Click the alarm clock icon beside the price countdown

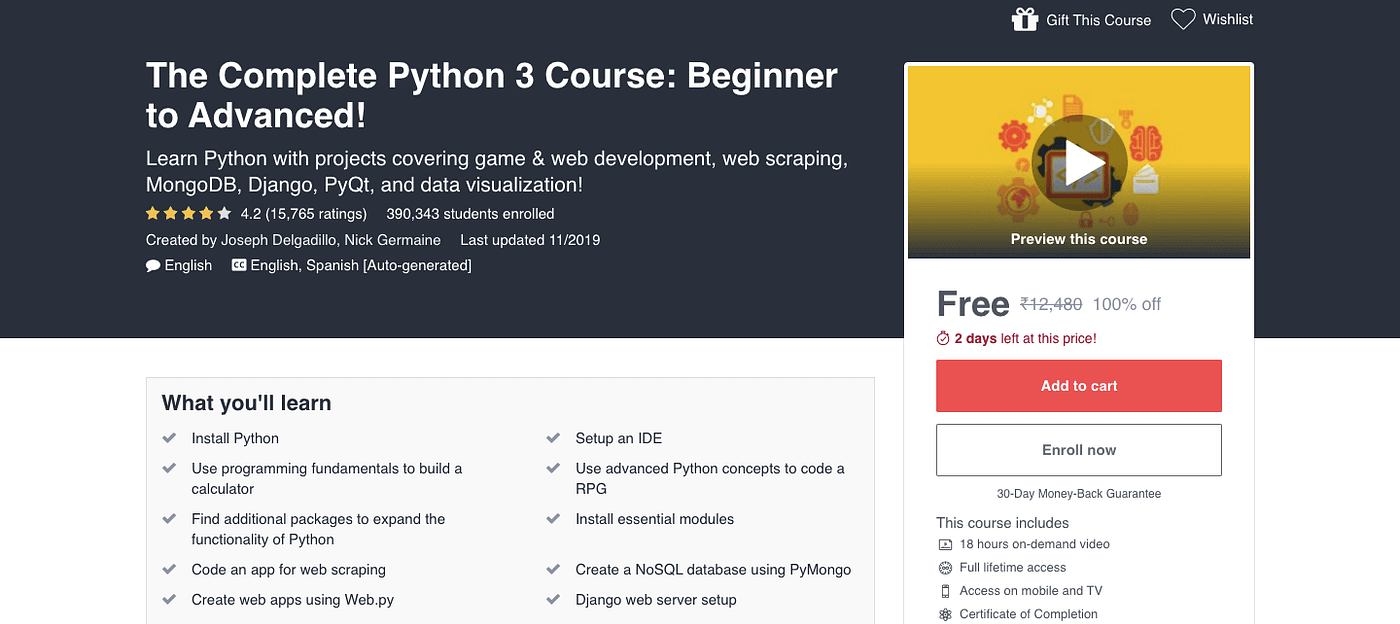click(943, 338)
